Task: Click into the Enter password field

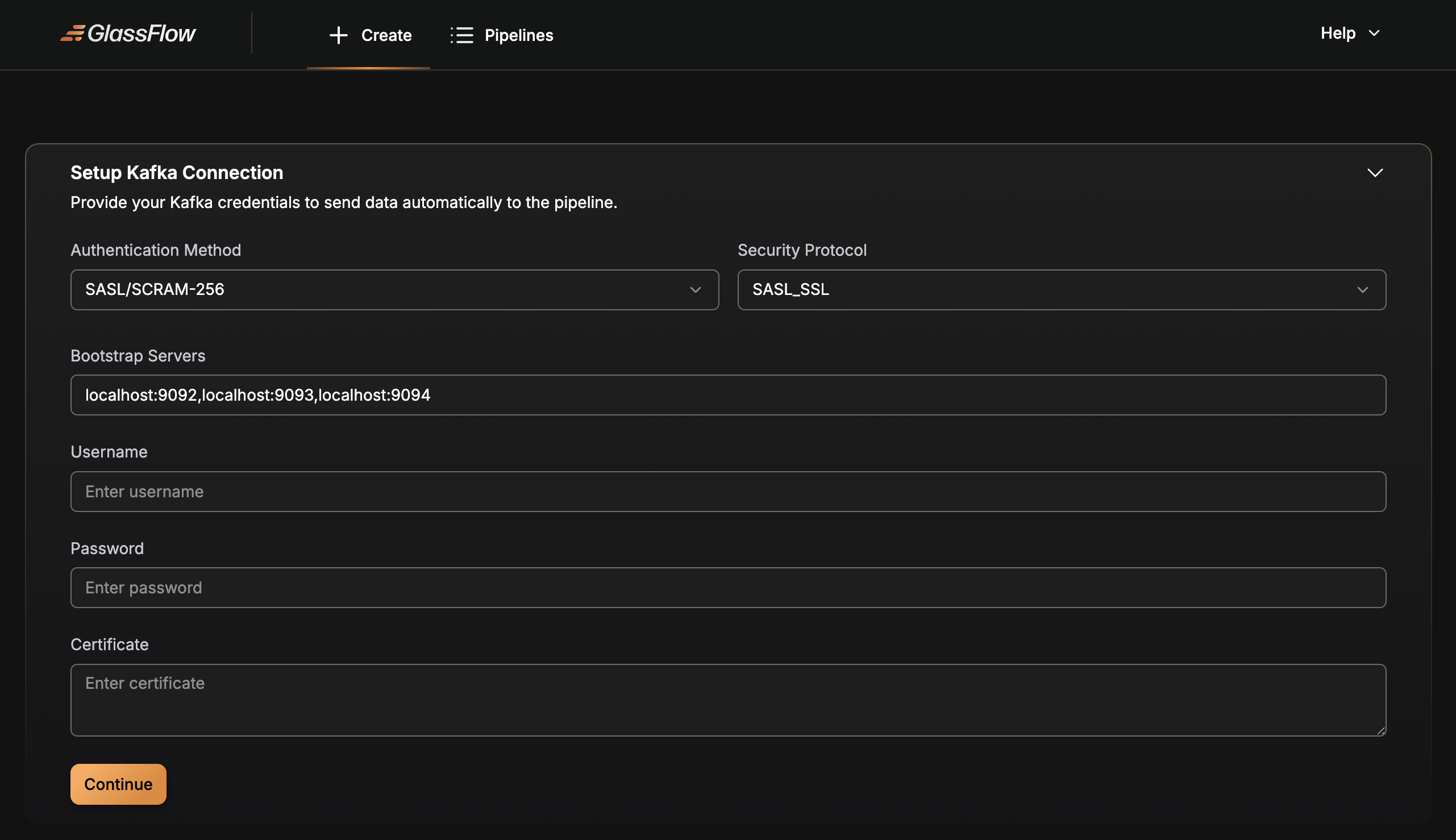Action: [727, 587]
